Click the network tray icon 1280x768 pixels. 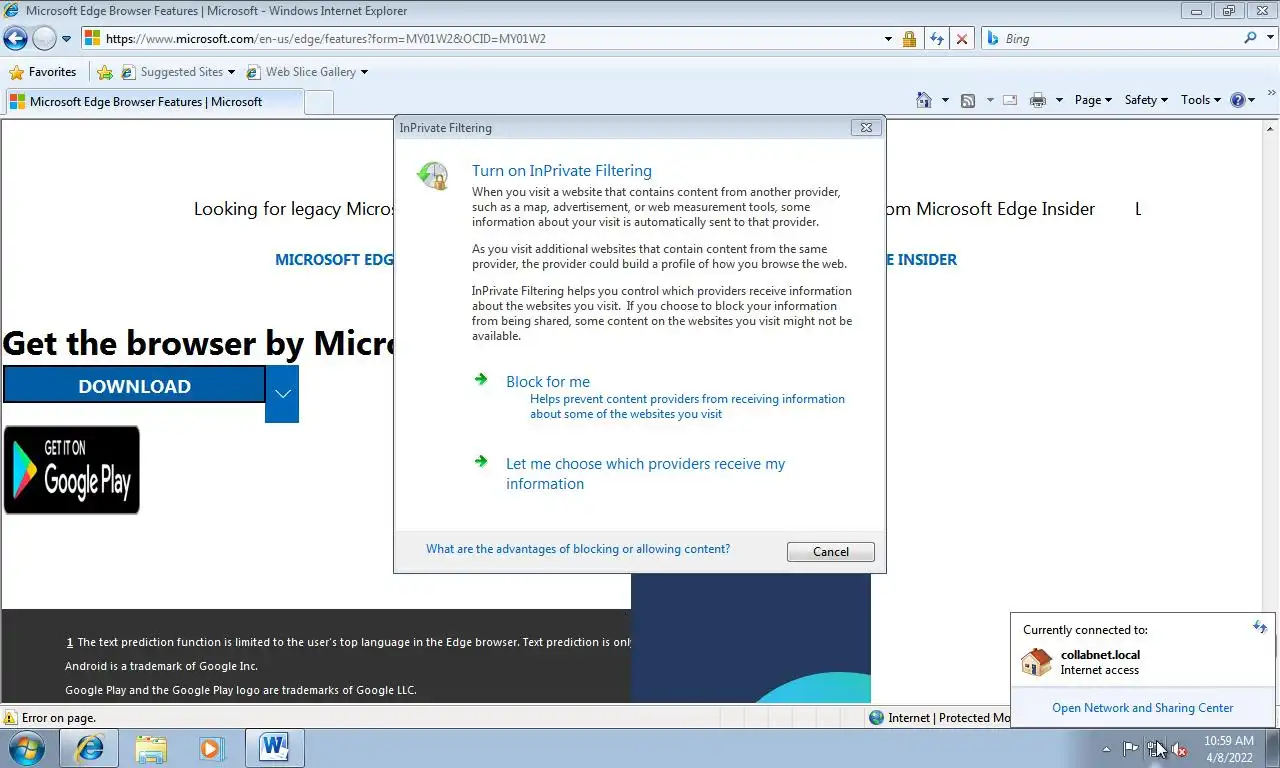tap(1155, 749)
